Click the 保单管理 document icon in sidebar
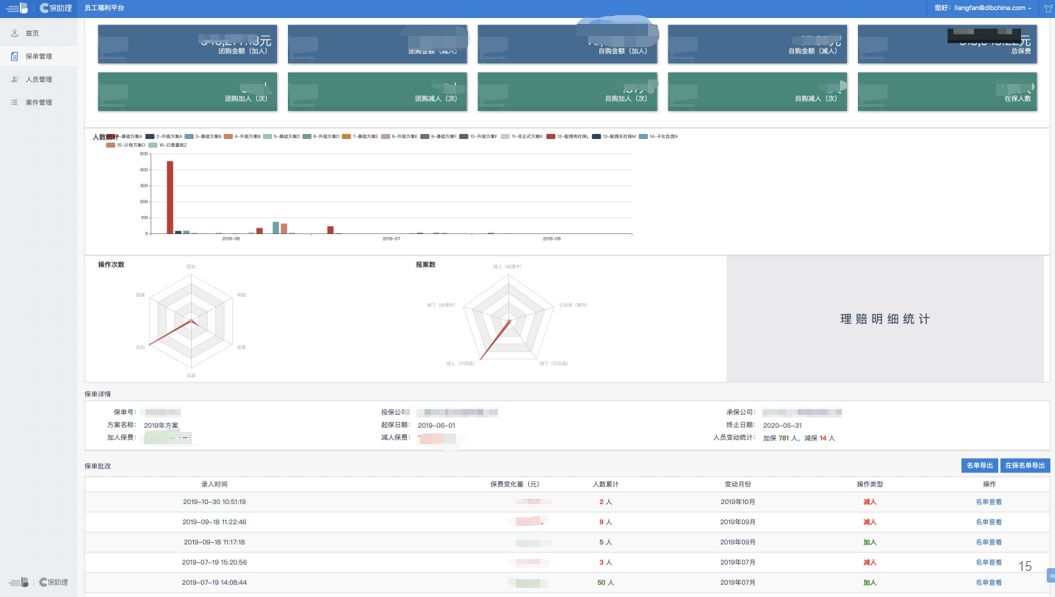Screen dimensions: 1055x597 coord(15,56)
